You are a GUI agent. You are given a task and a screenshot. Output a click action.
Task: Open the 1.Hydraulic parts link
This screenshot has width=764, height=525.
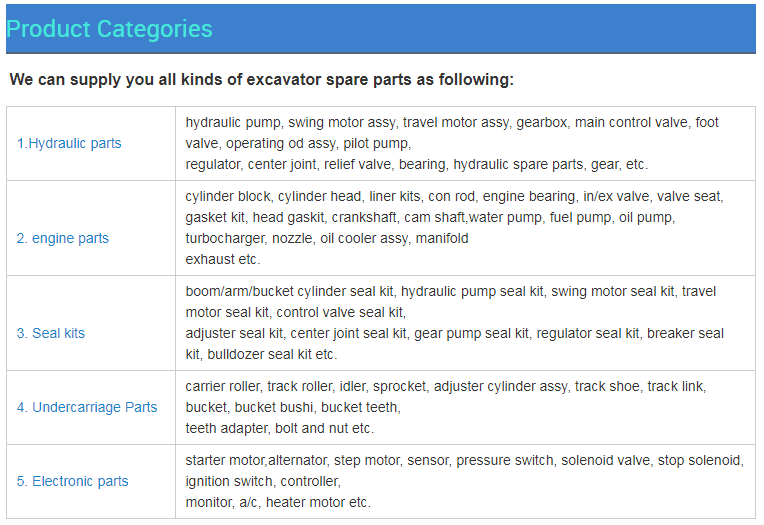click(x=69, y=143)
